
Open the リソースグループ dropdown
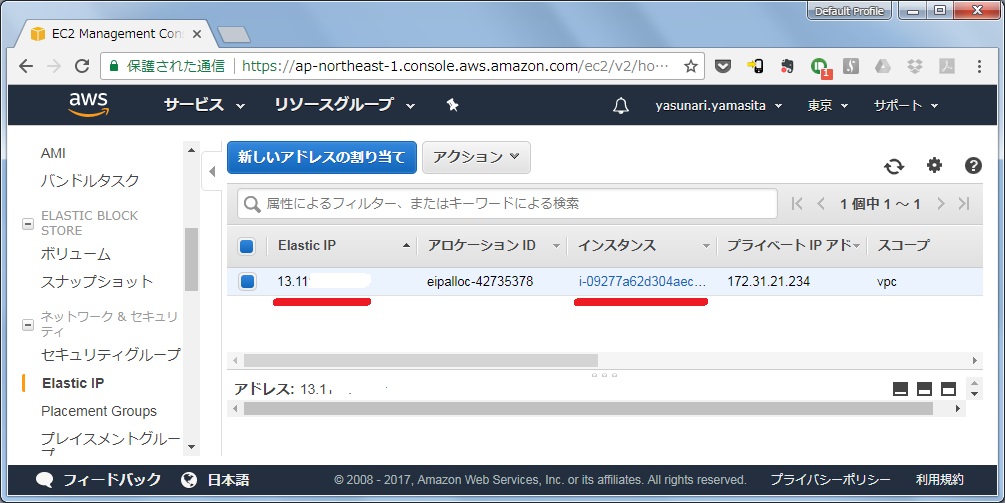(x=344, y=105)
